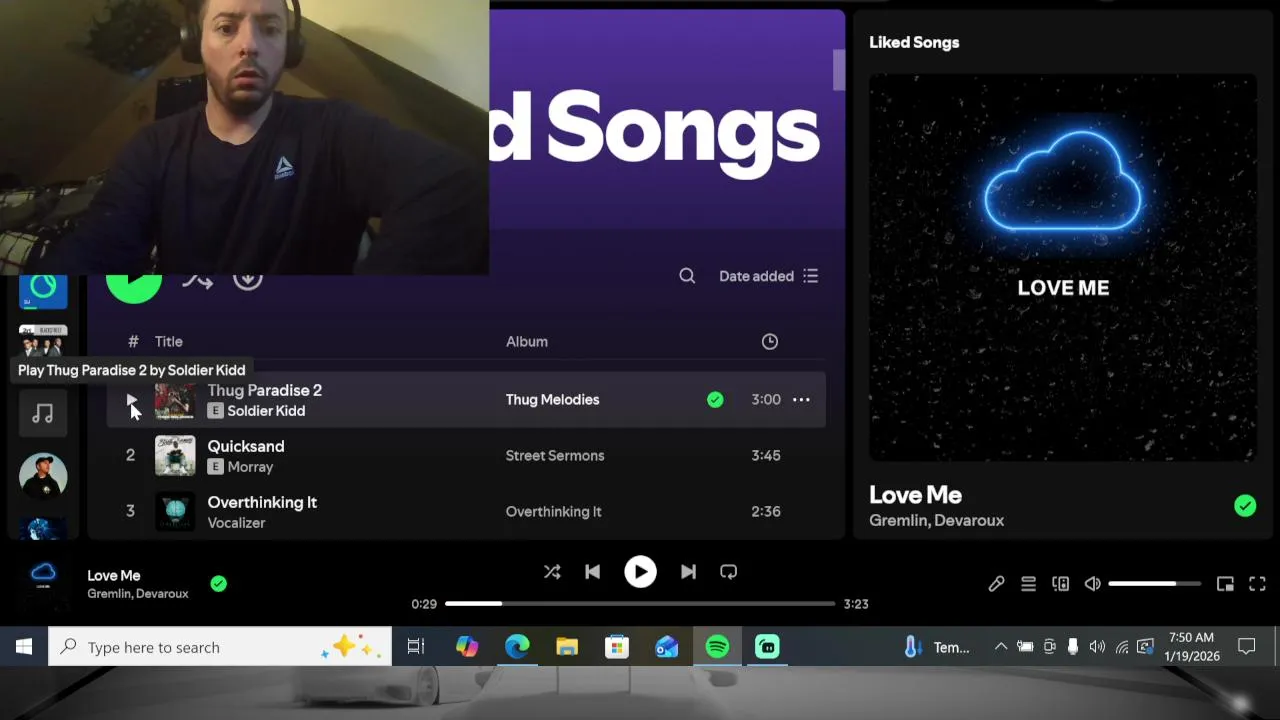Click the 2:36 duration of Overthinking It
Image resolution: width=1280 pixels, height=720 pixels.
pos(766,511)
